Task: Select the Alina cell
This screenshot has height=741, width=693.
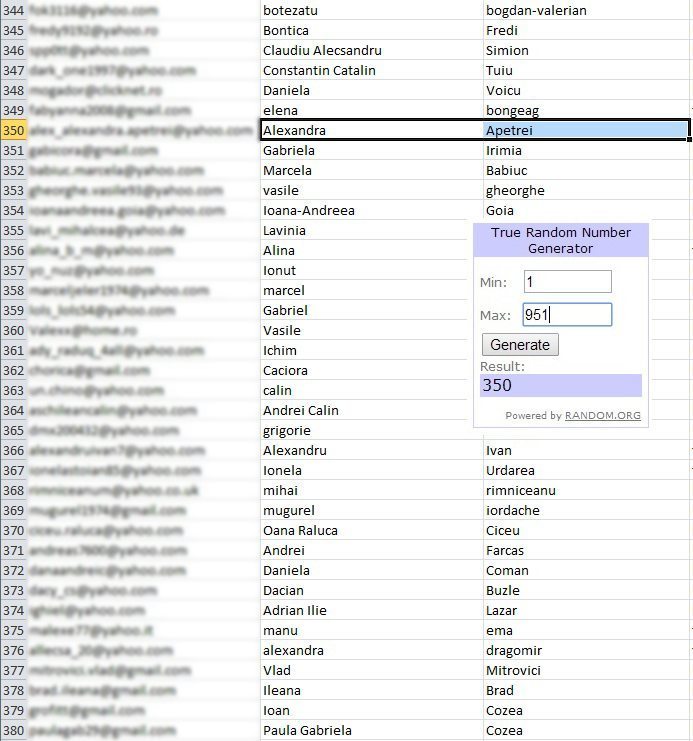Action: pyautogui.click(x=372, y=250)
